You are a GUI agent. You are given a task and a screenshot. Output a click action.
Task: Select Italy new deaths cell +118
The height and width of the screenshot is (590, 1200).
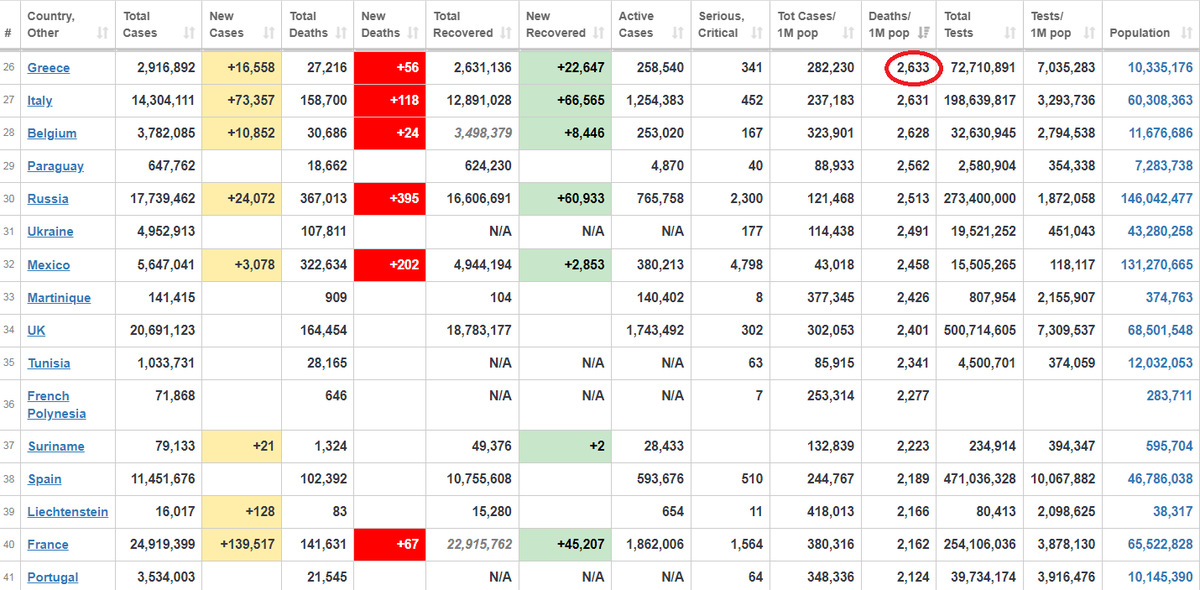tap(390, 101)
